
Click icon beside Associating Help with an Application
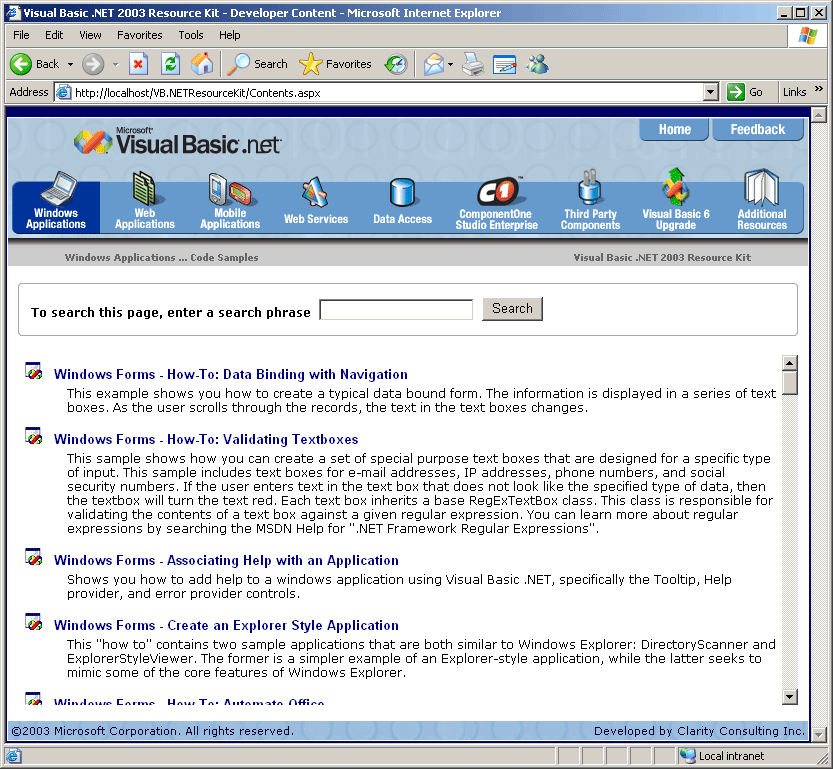coord(33,557)
